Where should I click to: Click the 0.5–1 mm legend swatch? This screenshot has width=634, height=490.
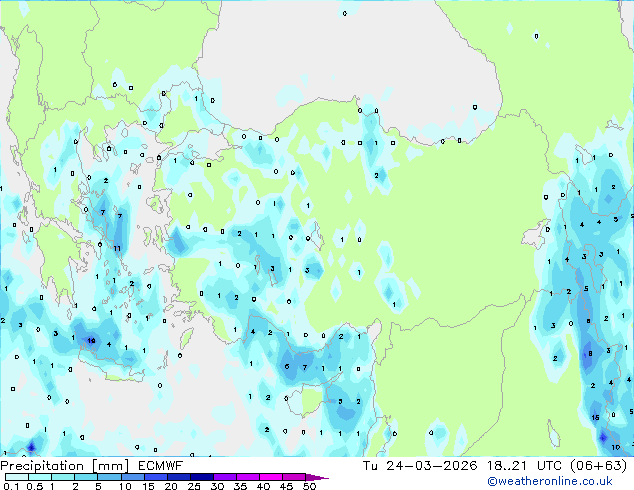tap(40, 477)
